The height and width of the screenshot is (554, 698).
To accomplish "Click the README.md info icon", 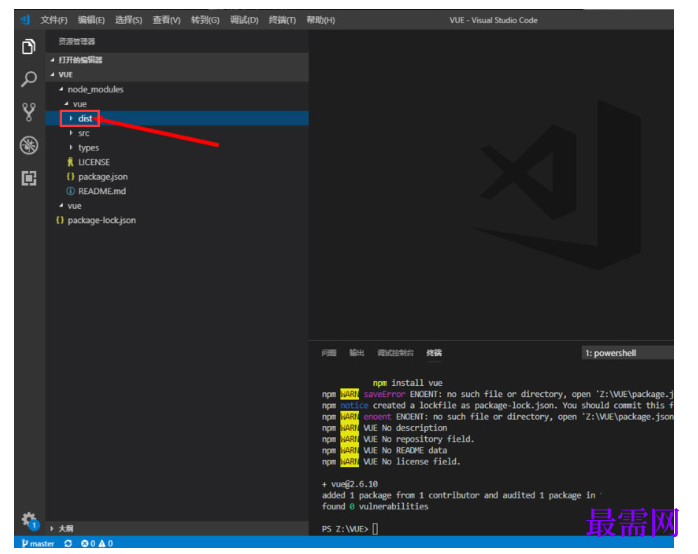I will click(70, 191).
